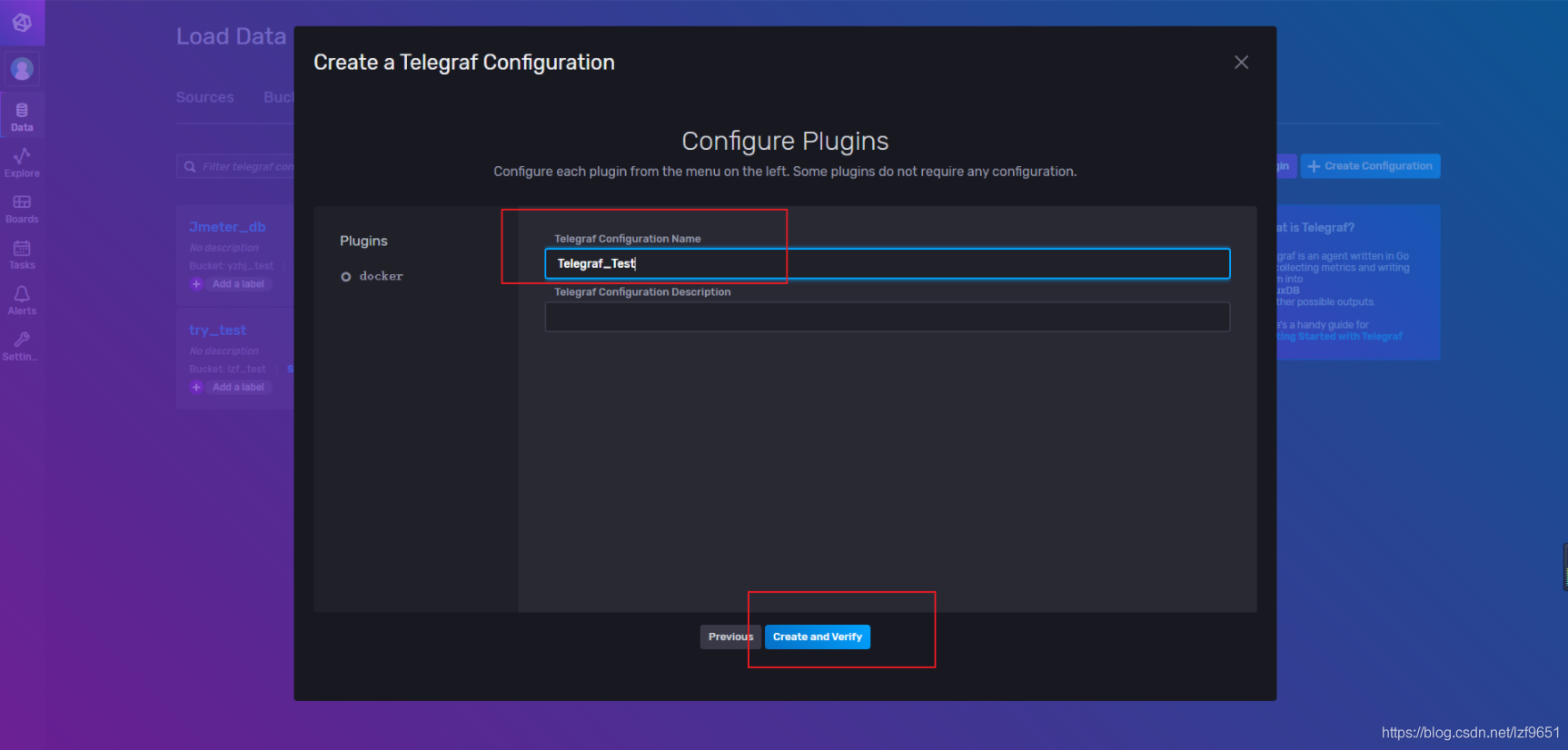The width and height of the screenshot is (1568, 750).
Task: Click Create Configuration button behind dialog
Action: tap(1370, 166)
